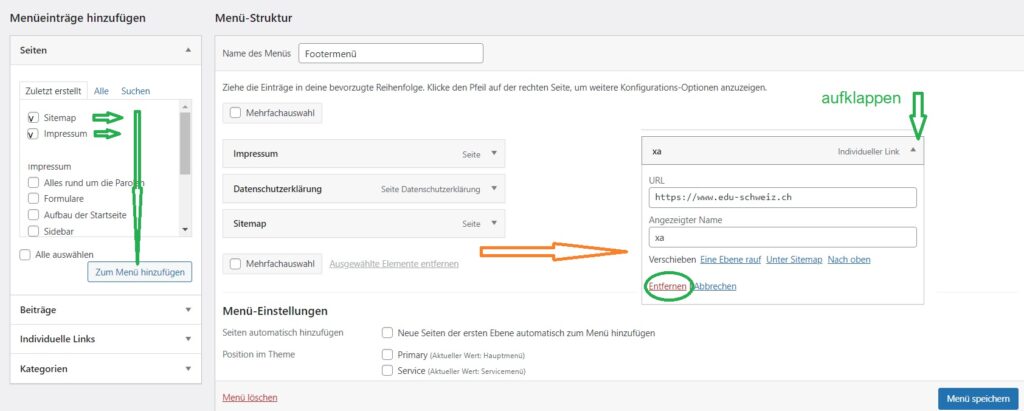1024x411 pixels.
Task: Enable the Alle auswählen checkbox
Action: click(x=25, y=255)
